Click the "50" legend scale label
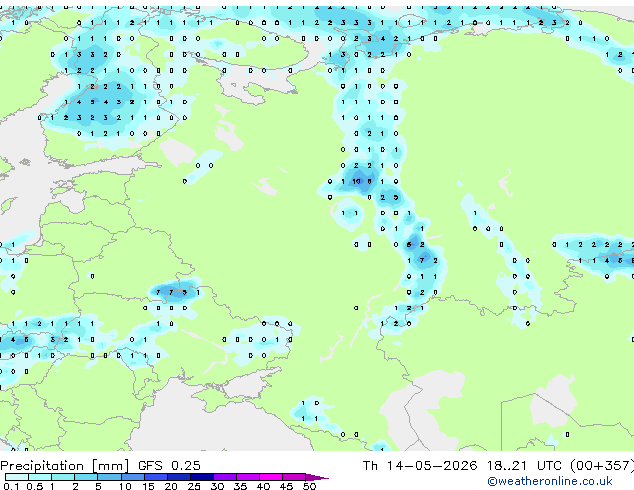The height and width of the screenshot is (490, 634). [310, 486]
